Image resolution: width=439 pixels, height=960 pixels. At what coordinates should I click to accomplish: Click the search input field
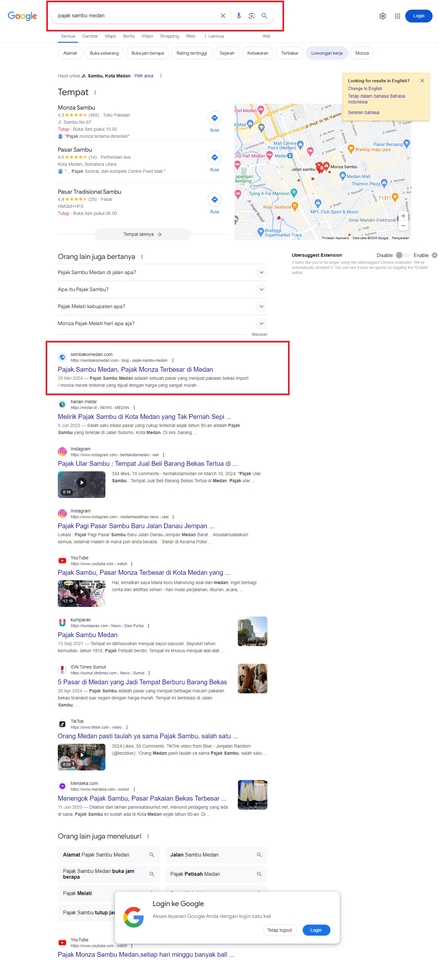tap(136, 16)
